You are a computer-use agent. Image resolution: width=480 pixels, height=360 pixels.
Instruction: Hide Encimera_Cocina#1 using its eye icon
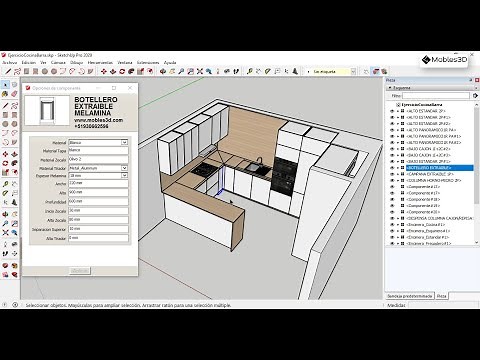click(392, 225)
